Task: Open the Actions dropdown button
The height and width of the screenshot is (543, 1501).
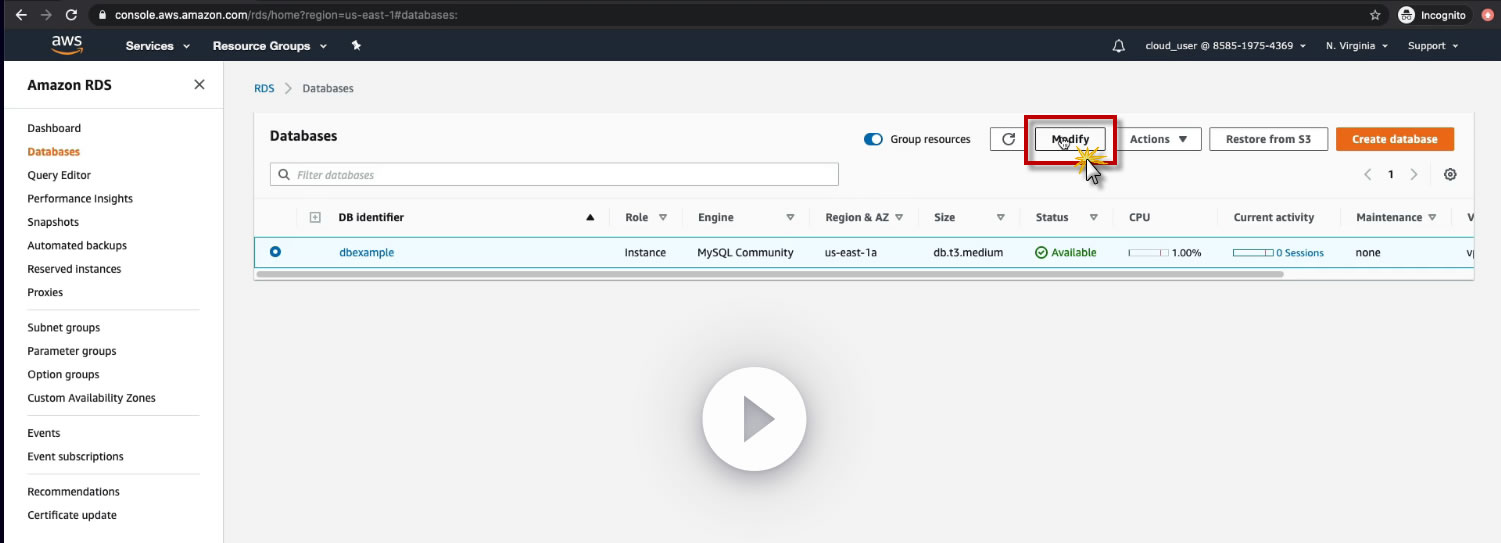Action: tap(1159, 139)
